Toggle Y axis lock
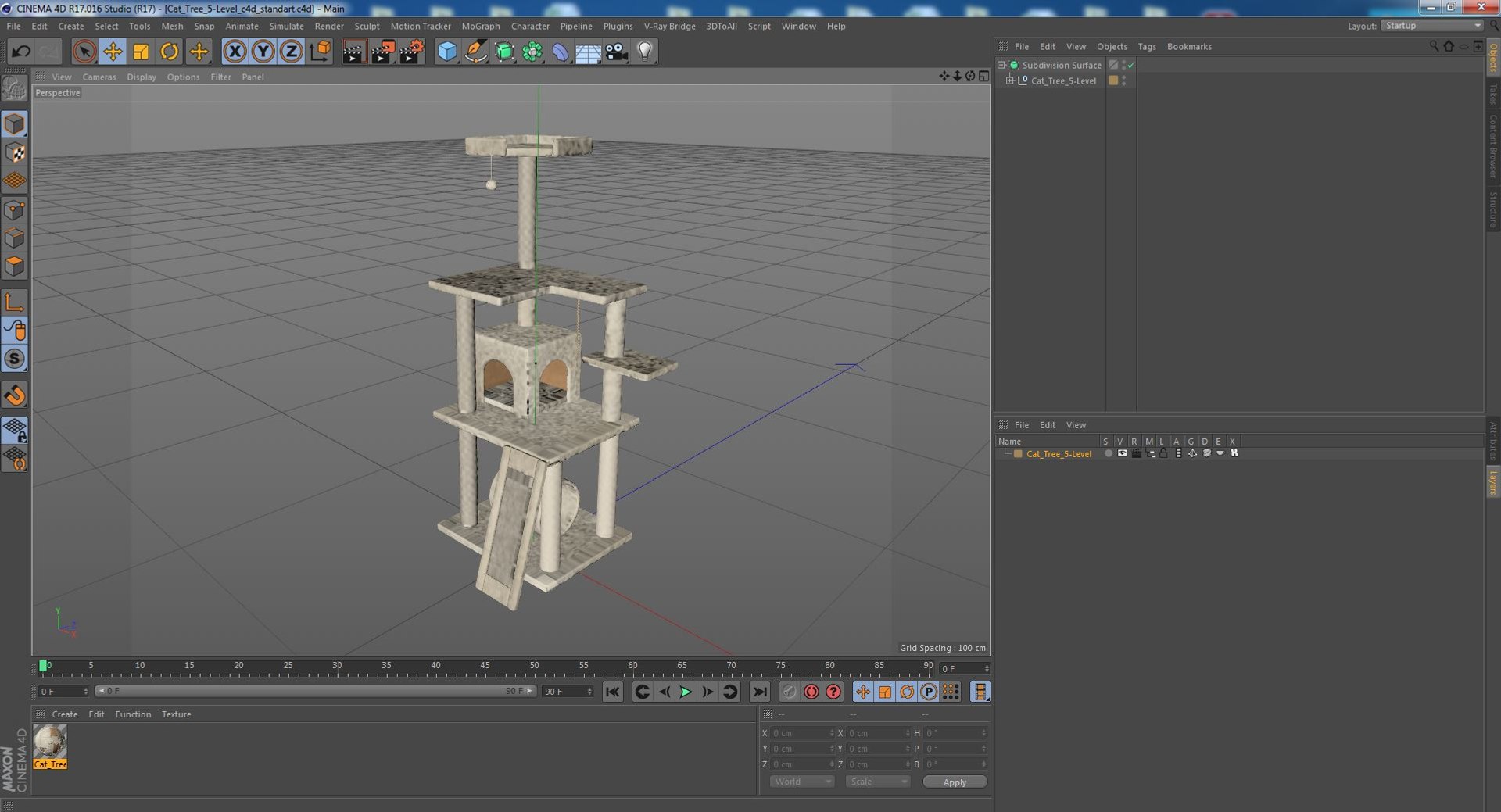Image resolution: width=1501 pixels, height=812 pixels. pyautogui.click(x=263, y=52)
